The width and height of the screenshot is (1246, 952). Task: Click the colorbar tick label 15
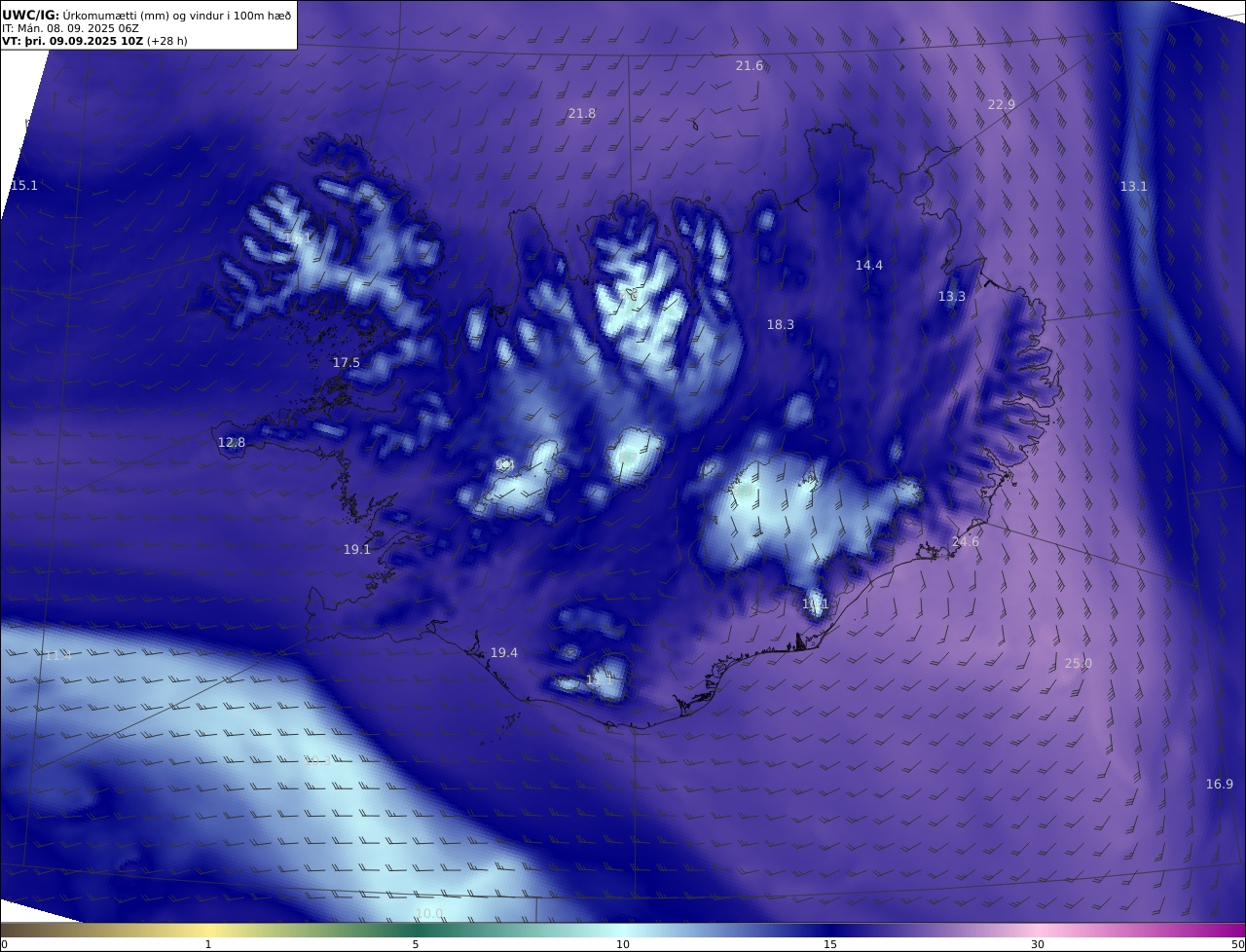tap(830, 944)
